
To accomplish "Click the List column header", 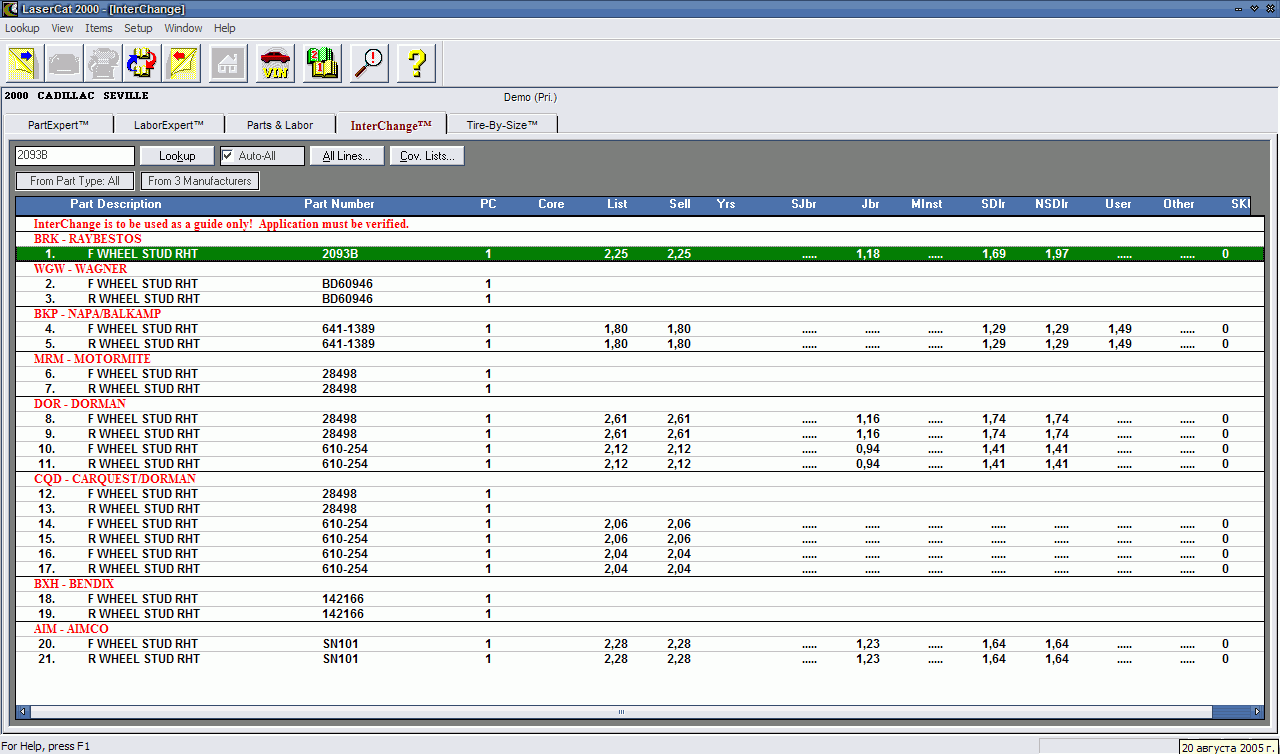I will point(617,204).
